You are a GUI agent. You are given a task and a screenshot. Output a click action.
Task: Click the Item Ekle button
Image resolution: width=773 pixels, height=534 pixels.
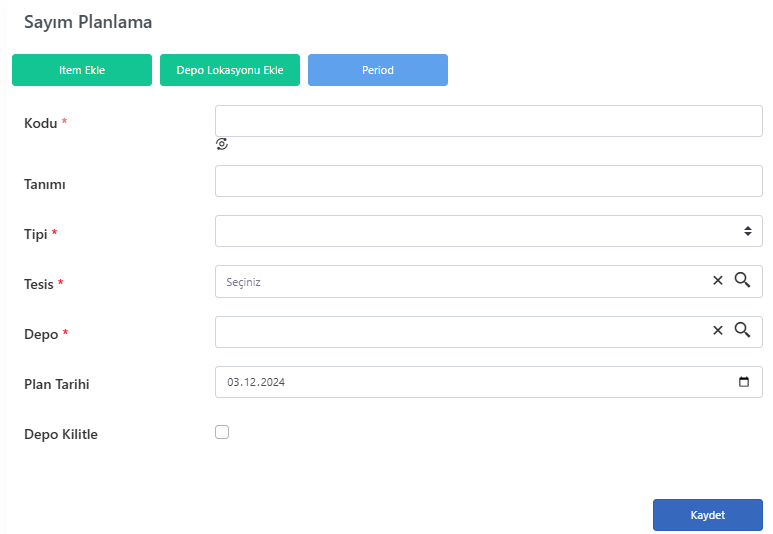point(82,70)
